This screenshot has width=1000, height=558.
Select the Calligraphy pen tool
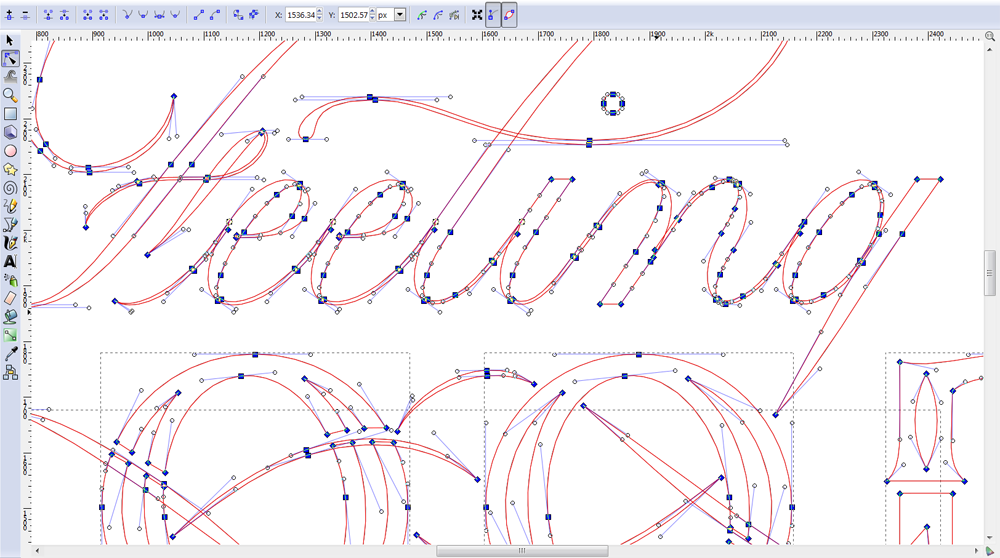point(10,242)
